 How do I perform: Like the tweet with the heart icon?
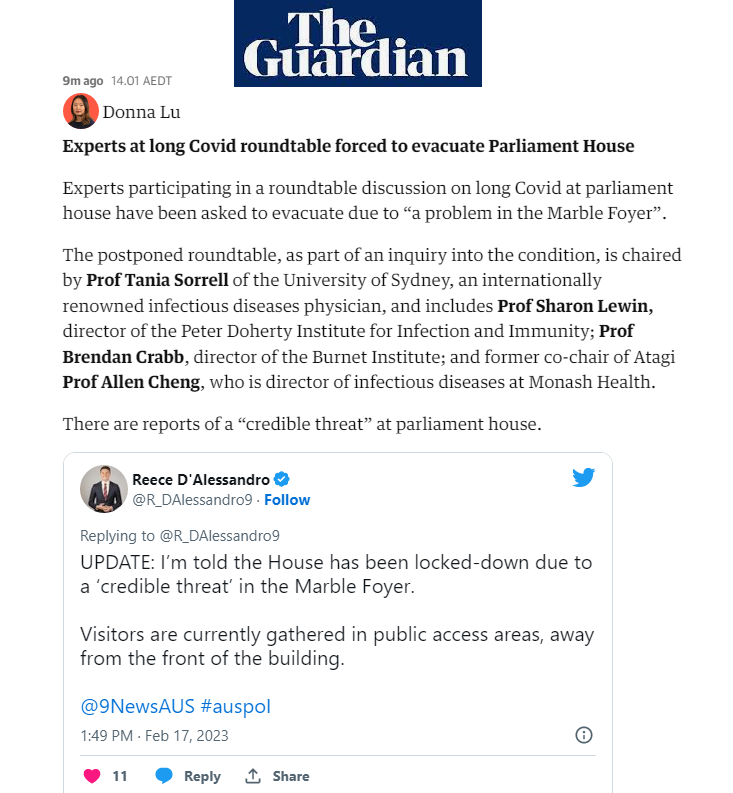tap(92, 776)
